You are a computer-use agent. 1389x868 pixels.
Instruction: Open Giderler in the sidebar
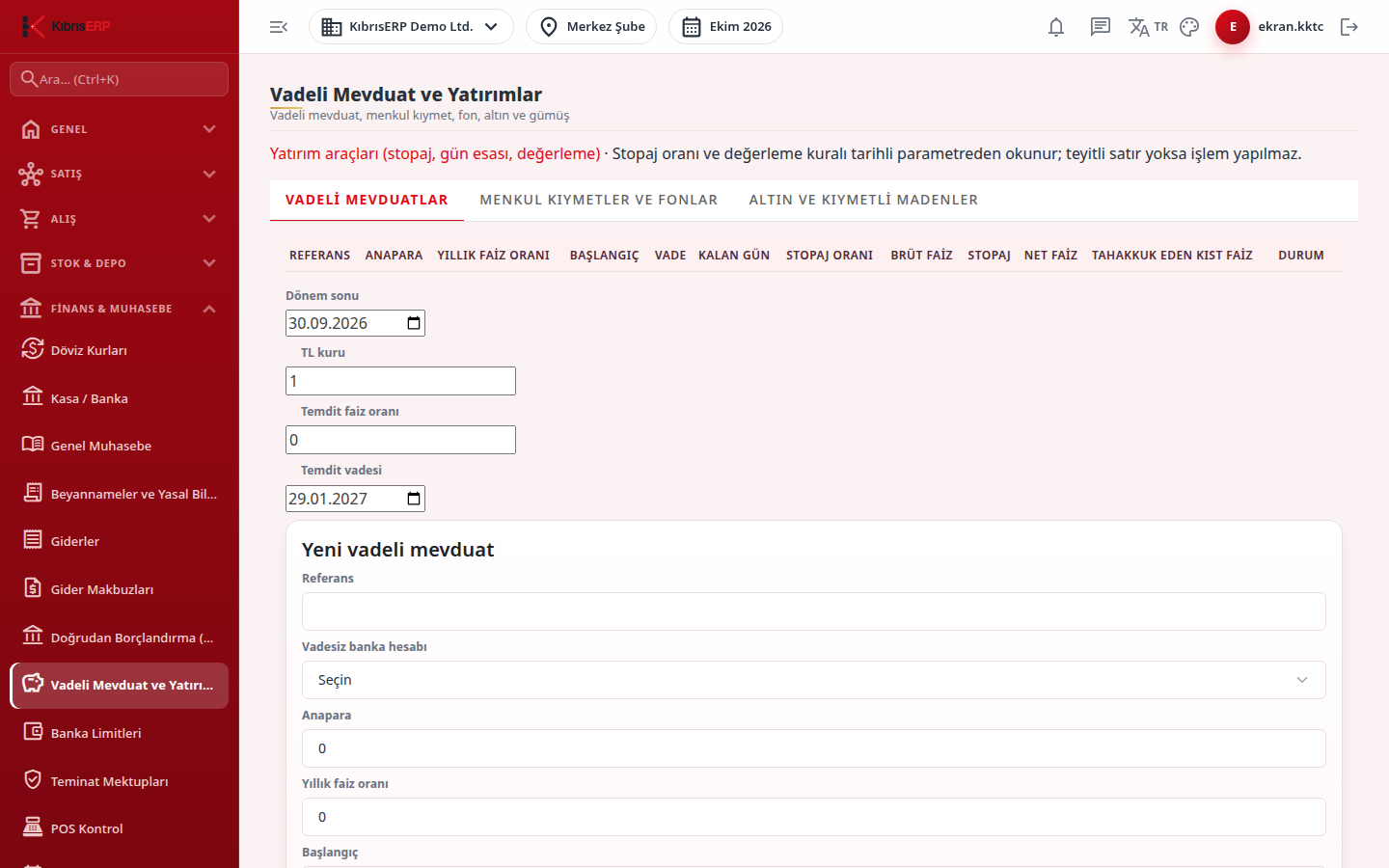(120, 541)
